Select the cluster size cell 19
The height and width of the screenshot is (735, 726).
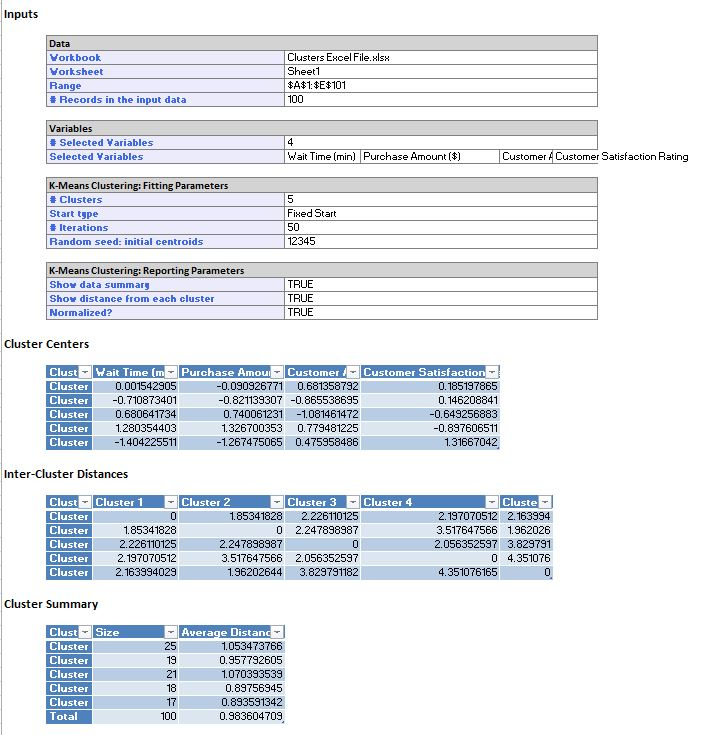coord(135,660)
